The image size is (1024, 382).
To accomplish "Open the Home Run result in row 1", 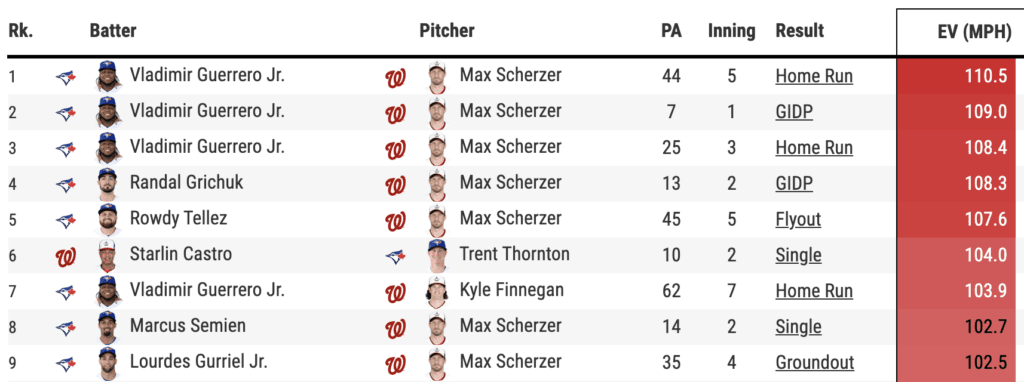I will tap(814, 76).
